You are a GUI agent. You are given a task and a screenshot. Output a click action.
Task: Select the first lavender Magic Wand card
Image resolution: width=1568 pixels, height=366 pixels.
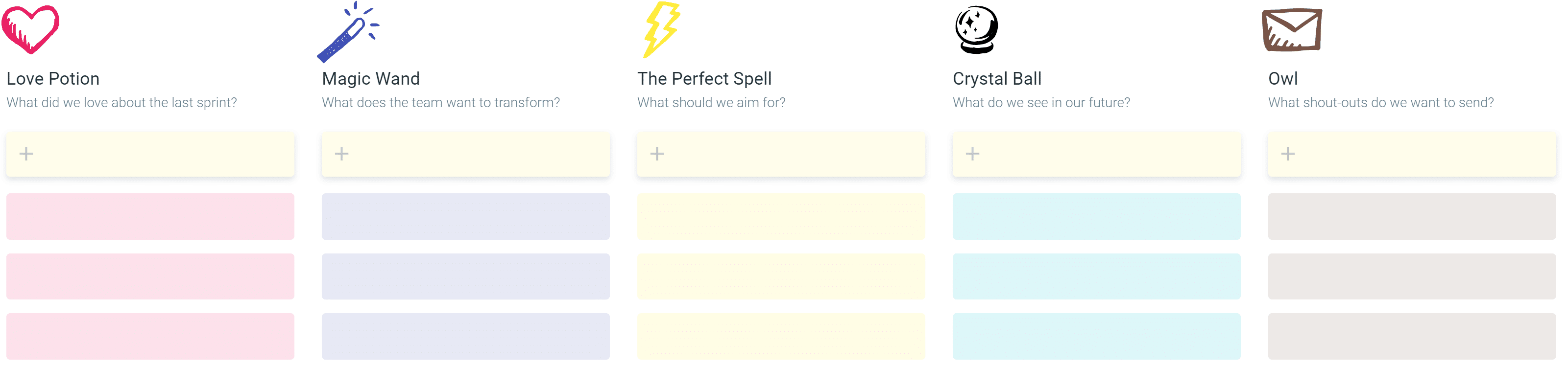[x=466, y=216]
